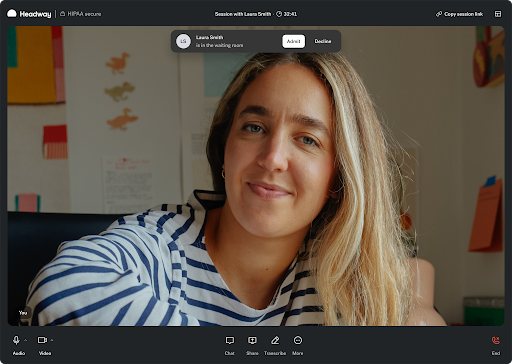Click 'is in the waiting room' text

tap(219, 45)
